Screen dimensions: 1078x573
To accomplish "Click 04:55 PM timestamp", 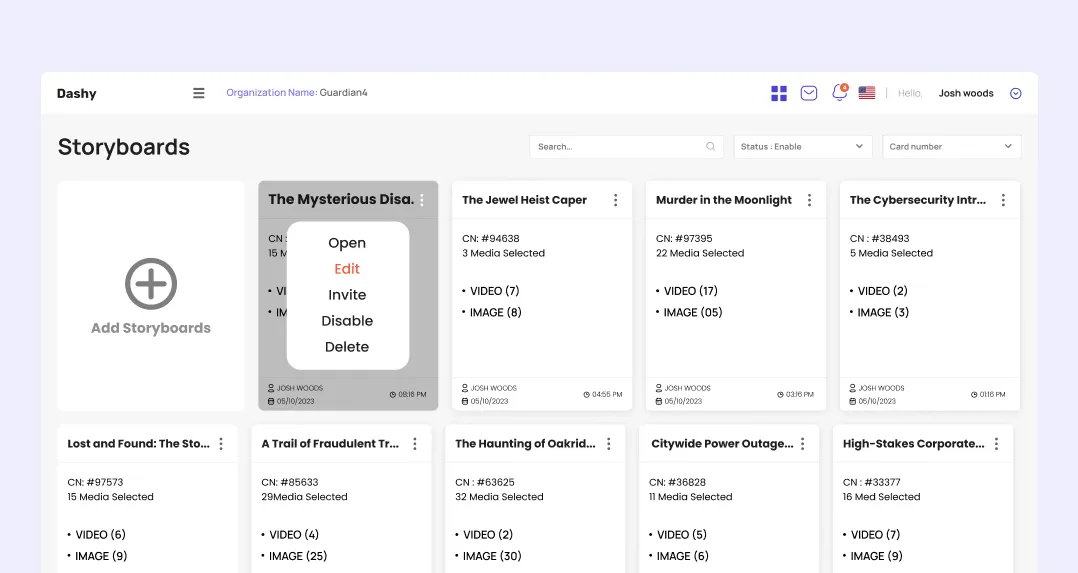I will coord(603,395).
